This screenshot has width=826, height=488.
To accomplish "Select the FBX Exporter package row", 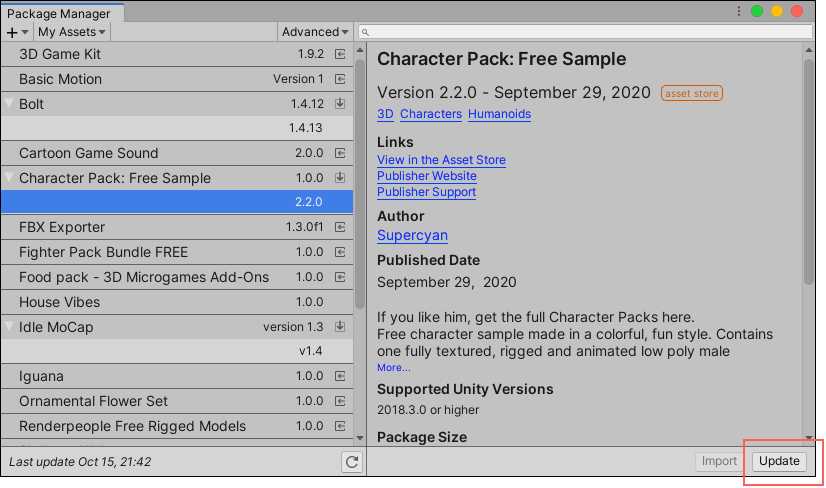I will pyautogui.click(x=177, y=227).
